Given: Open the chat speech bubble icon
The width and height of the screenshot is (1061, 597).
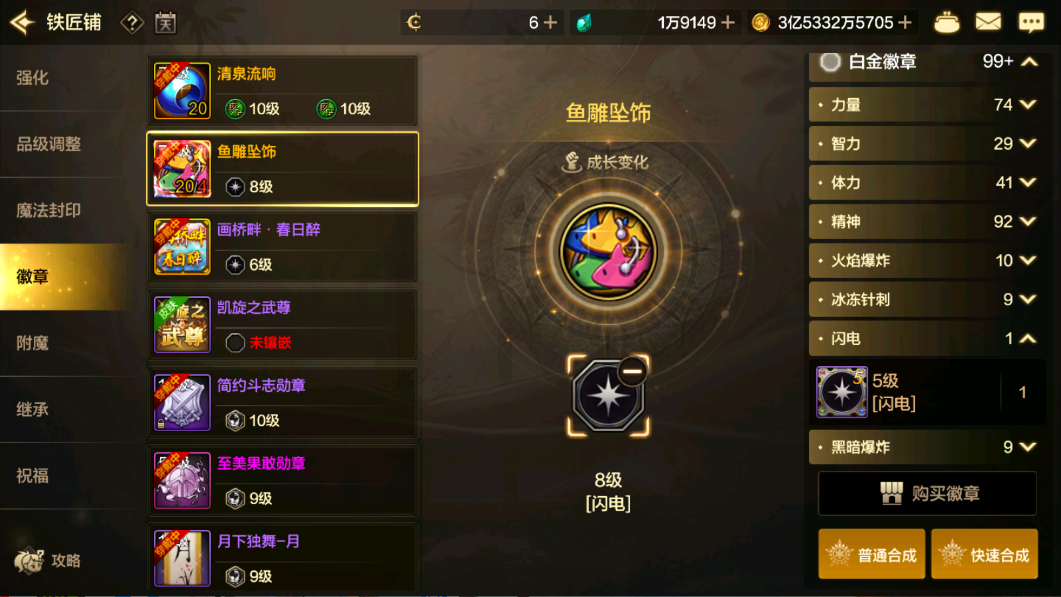Looking at the screenshot, I should [1031, 22].
